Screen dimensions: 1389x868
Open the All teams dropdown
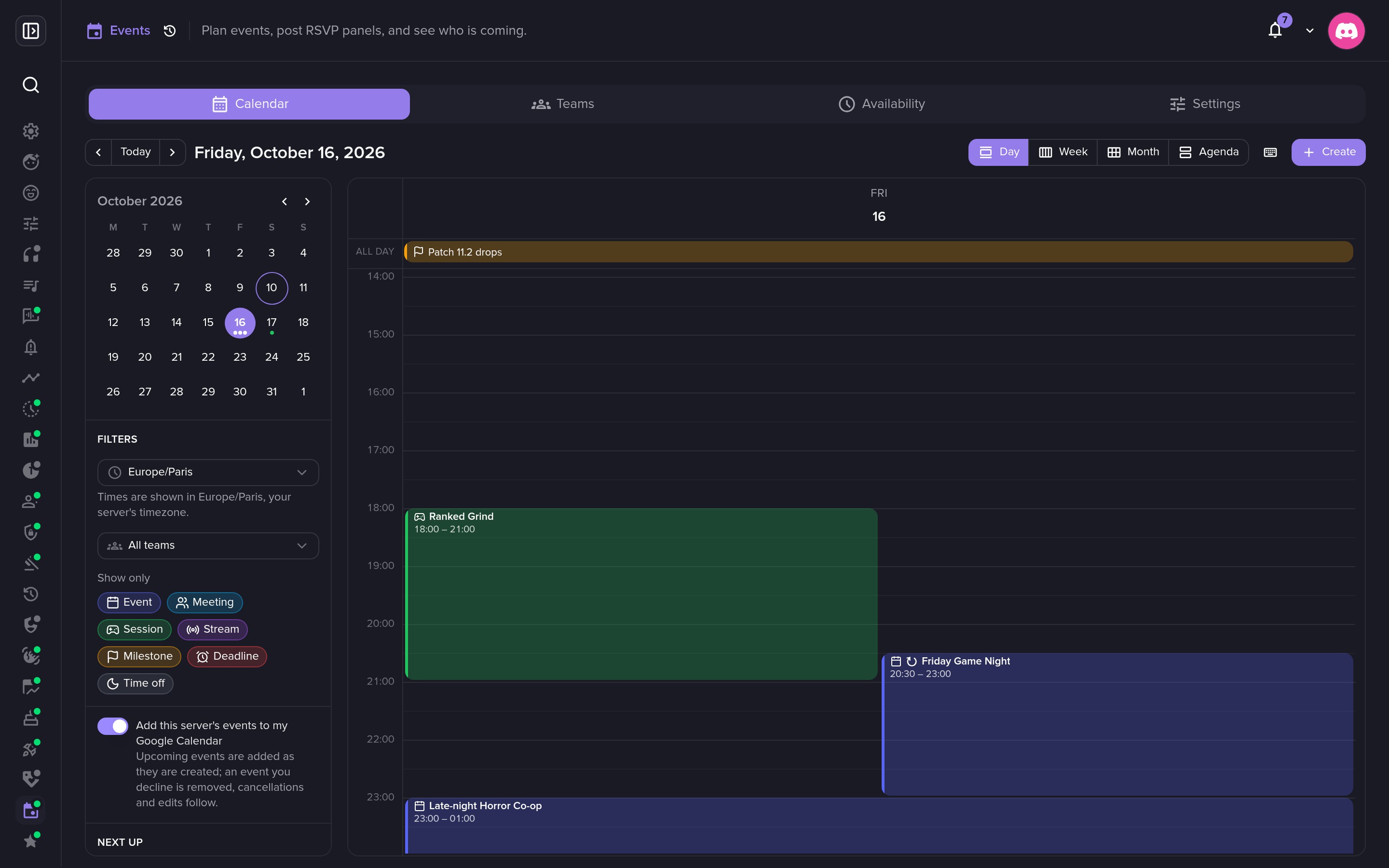coord(208,545)
